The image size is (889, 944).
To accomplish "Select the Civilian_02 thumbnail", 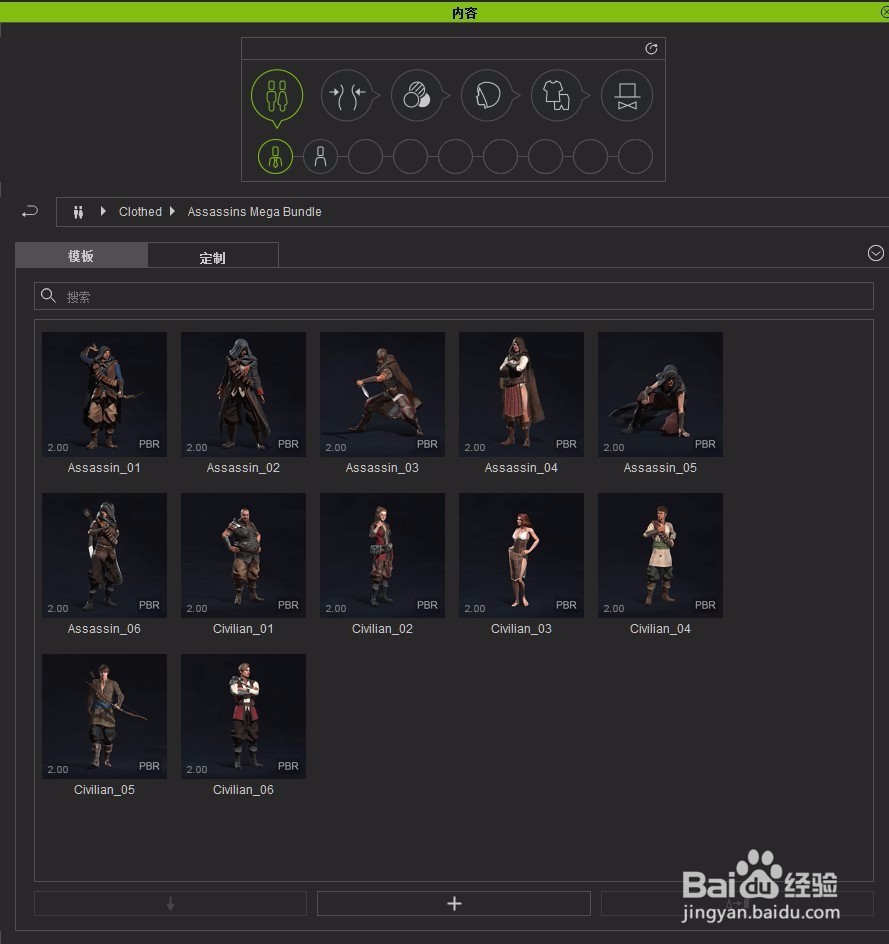I will 382,555.
